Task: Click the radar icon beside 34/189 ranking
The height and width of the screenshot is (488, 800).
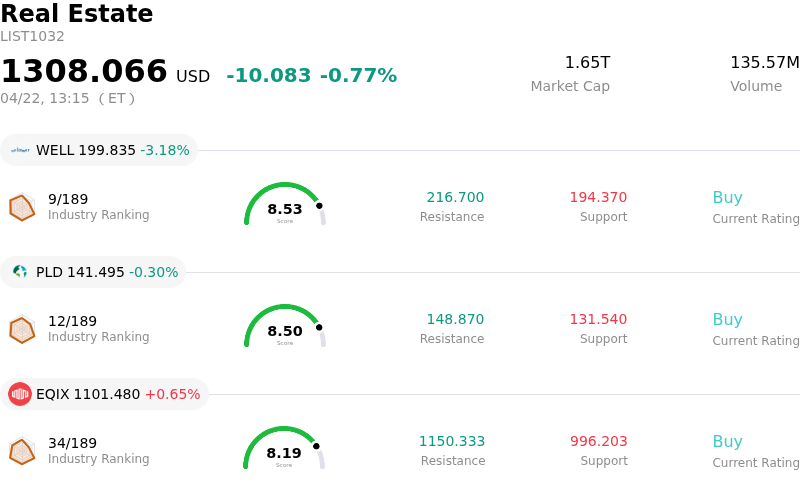Action: pyautogui.click(x=22, y=451)
